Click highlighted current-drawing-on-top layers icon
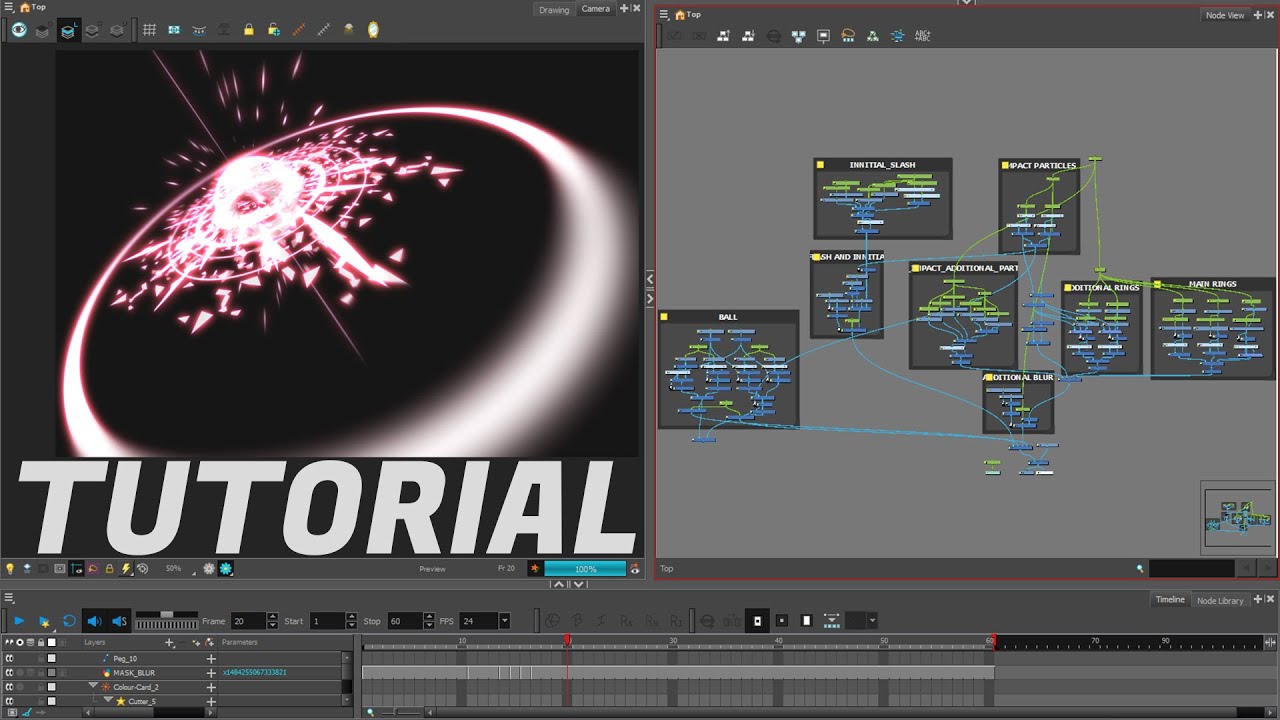1280x720 pixels. [x=67, y=30]
